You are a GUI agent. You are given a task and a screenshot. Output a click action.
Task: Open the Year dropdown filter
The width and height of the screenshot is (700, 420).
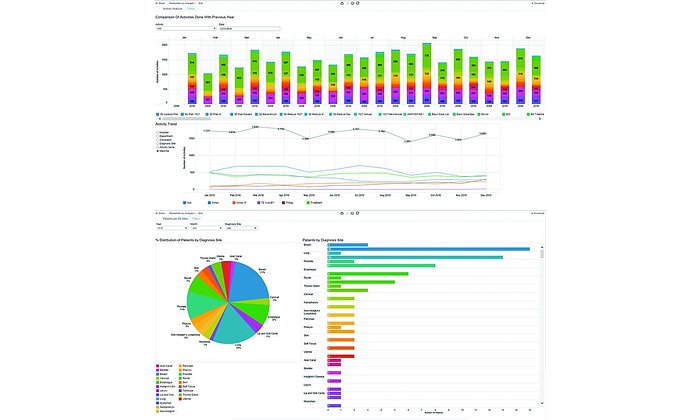172,228
